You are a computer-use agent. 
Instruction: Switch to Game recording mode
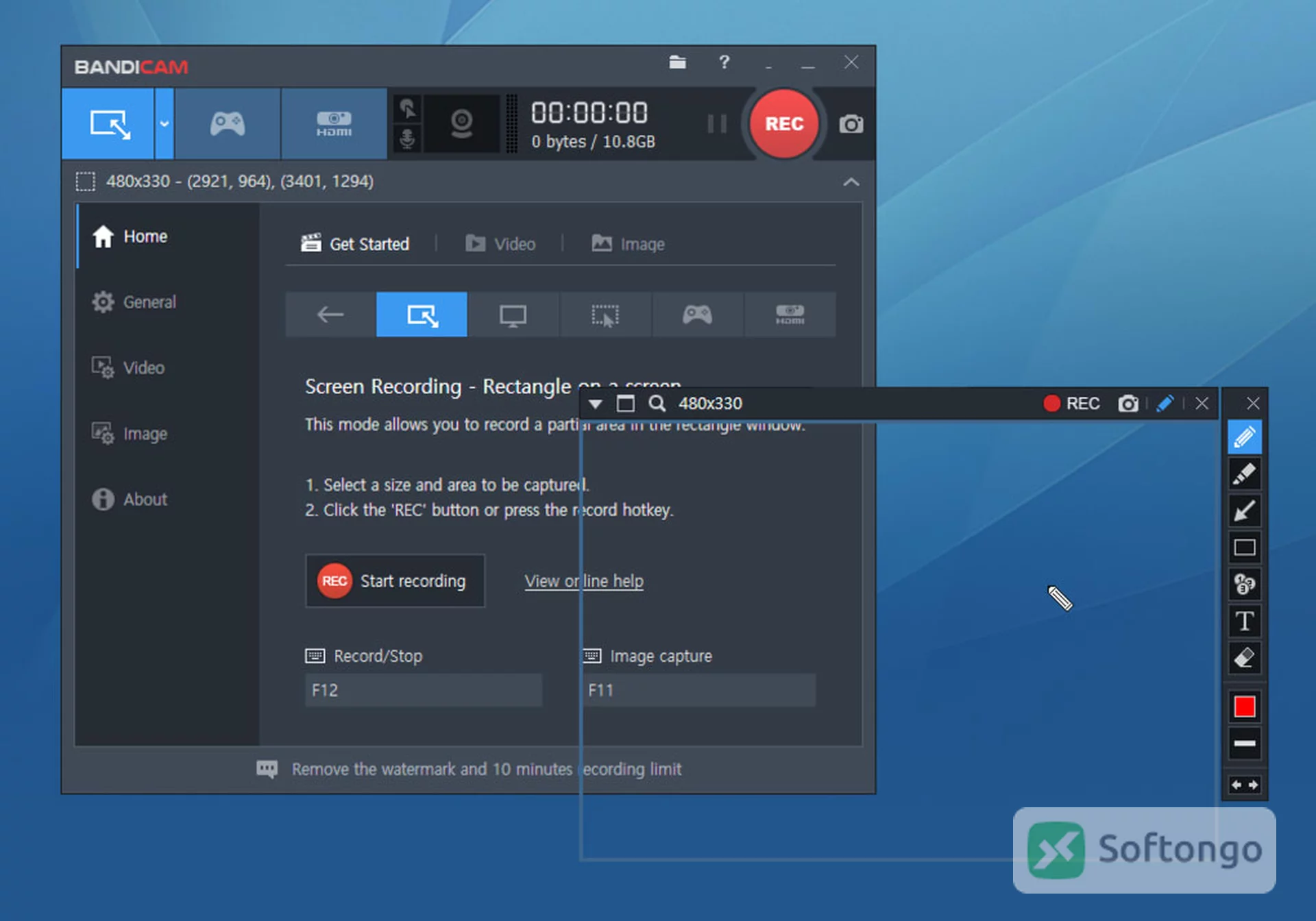coord(228,124)
